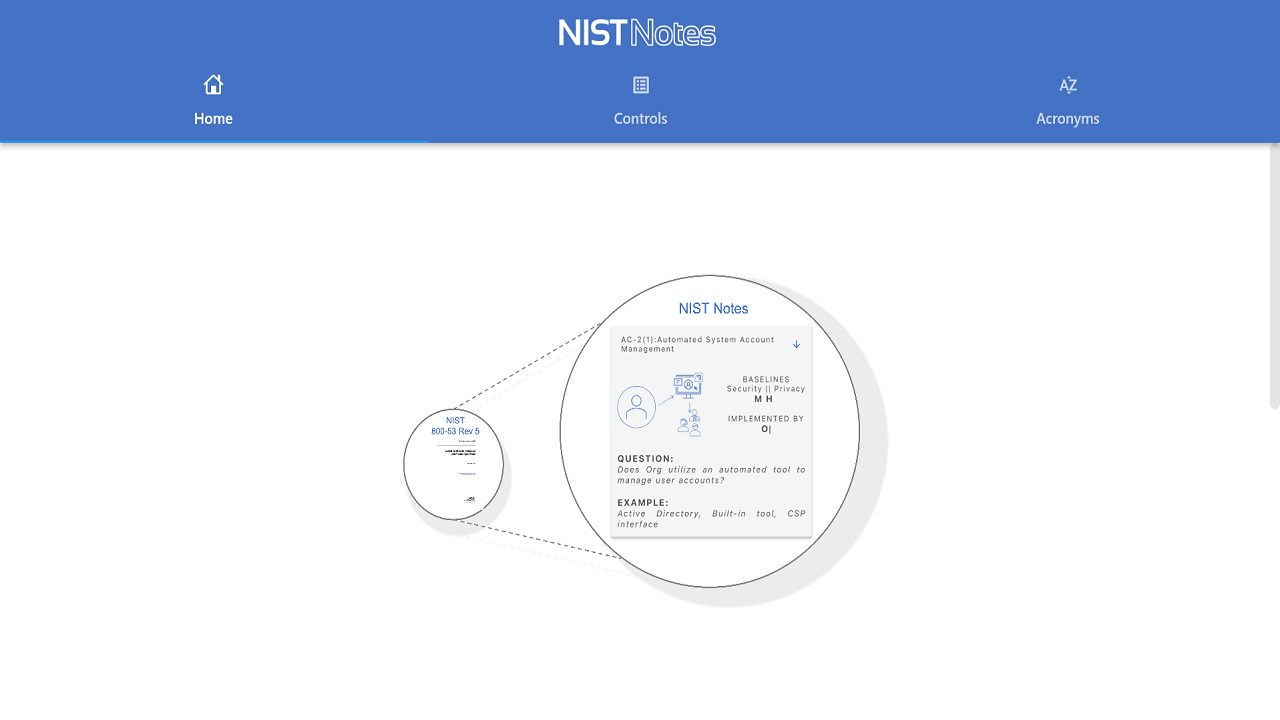Click the 'IMPLEMENTED BY' label
Image resolution: width=1280 pixels, height=720 pixels.
(x=766, y=419)
